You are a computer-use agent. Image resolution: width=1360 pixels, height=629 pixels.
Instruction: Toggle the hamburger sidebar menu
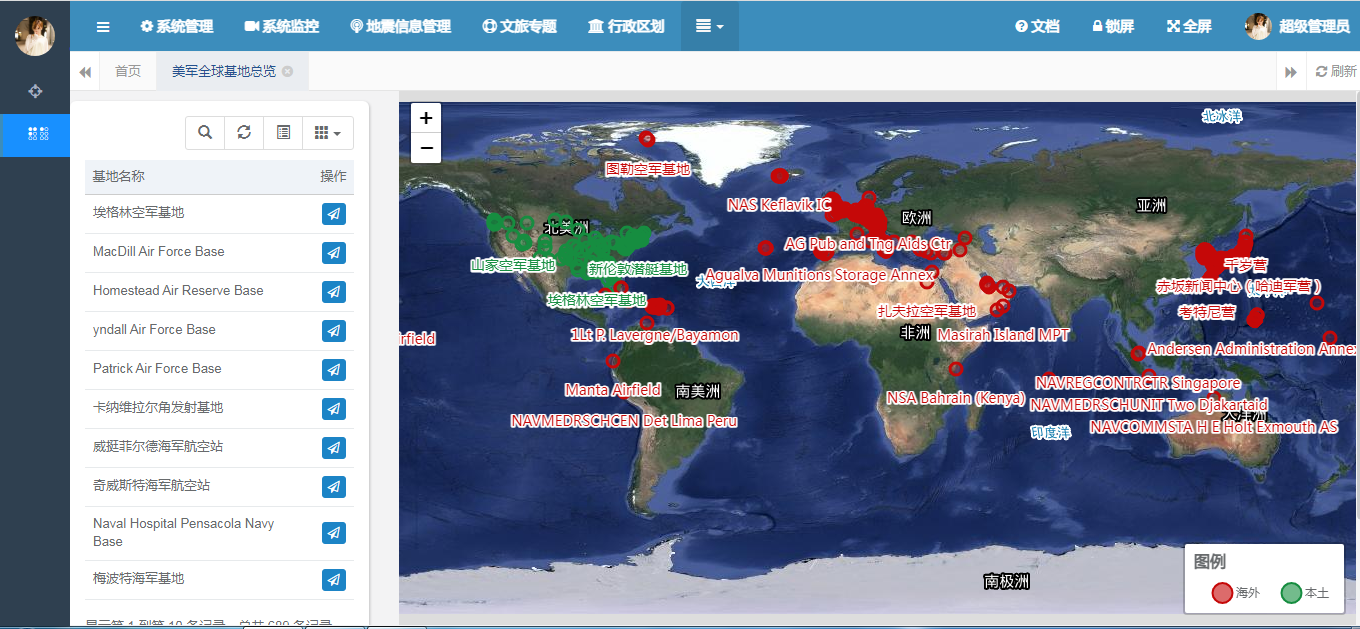(x=103, y=27)
